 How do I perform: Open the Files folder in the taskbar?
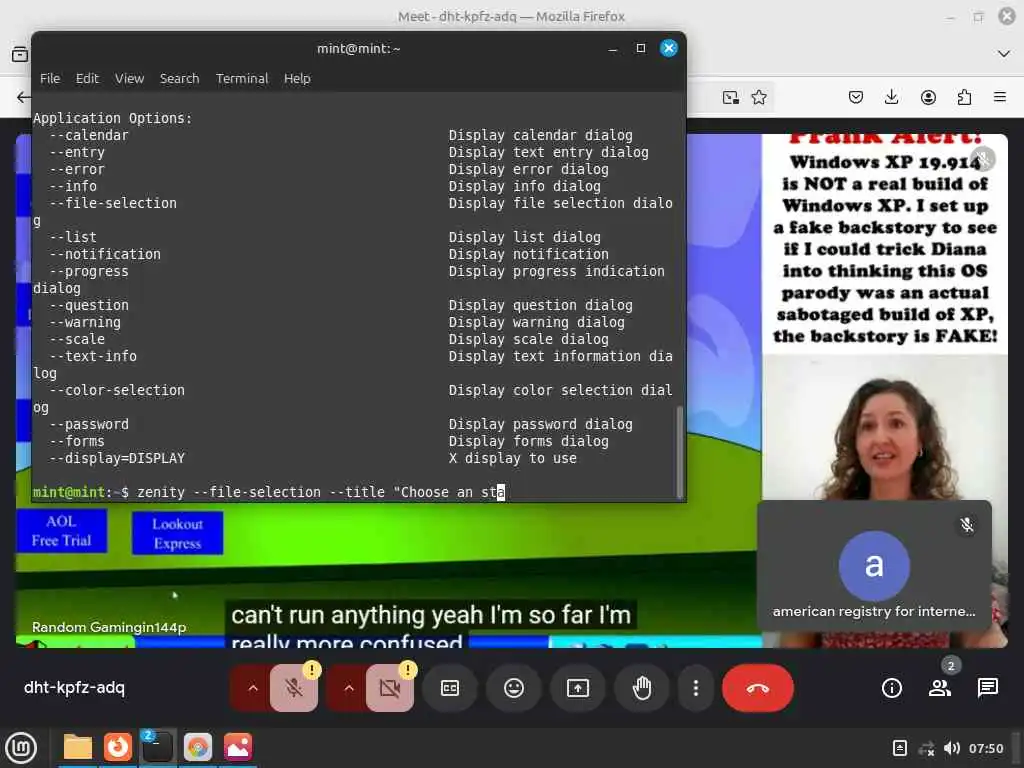pyautogui.click(x=77, y=747)
